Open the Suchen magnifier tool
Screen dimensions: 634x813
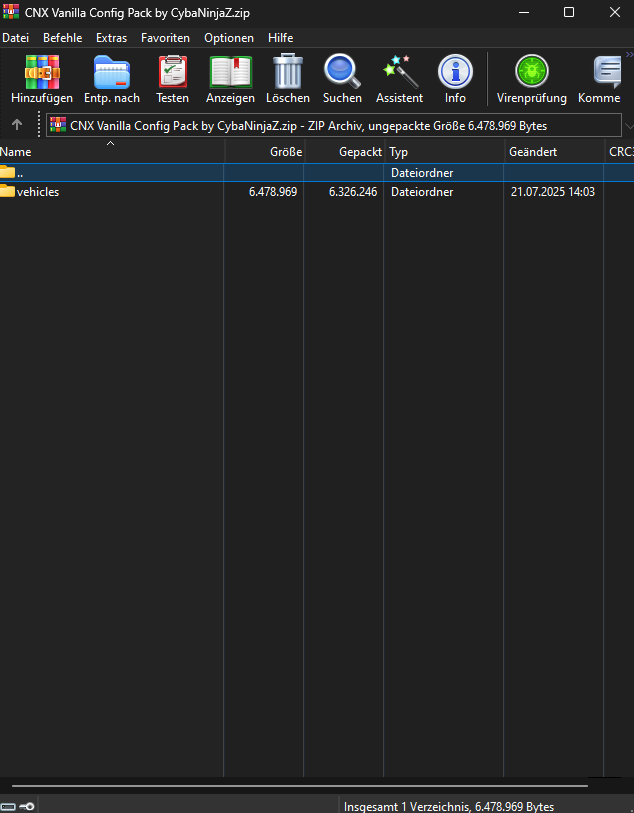(x=342, y=71)
